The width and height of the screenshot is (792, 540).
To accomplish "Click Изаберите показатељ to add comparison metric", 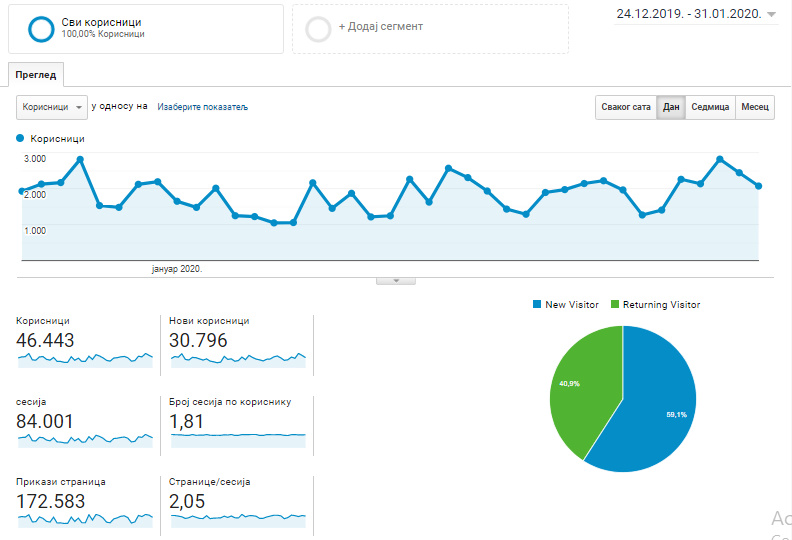I will click(202, 107).
